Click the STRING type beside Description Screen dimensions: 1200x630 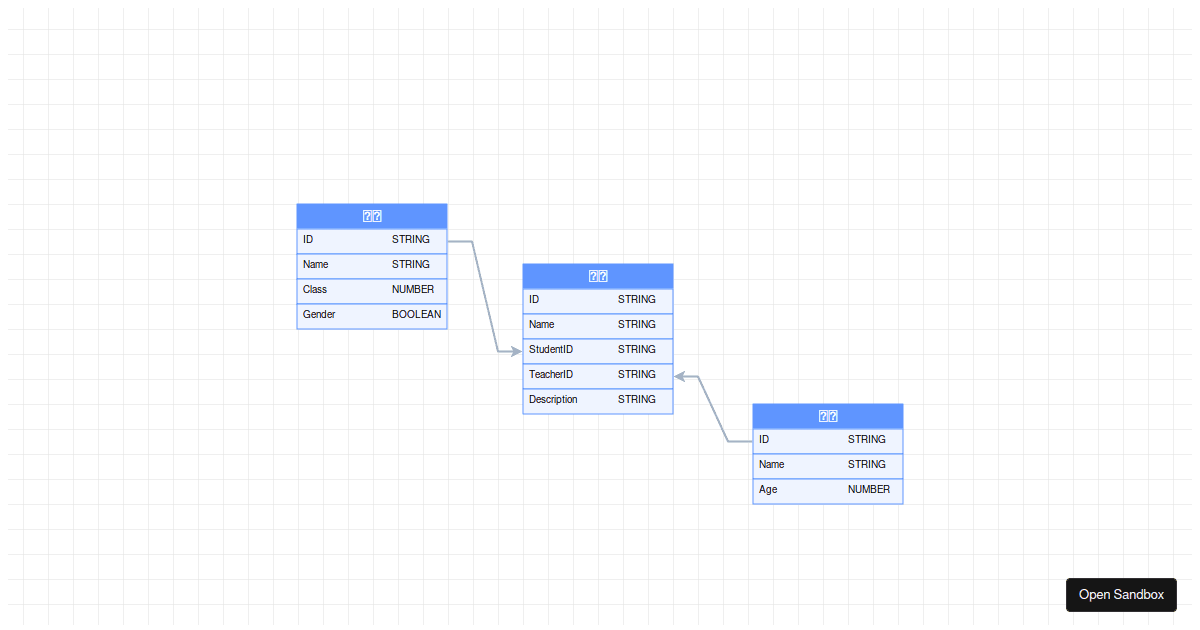(x=637, y=400)
